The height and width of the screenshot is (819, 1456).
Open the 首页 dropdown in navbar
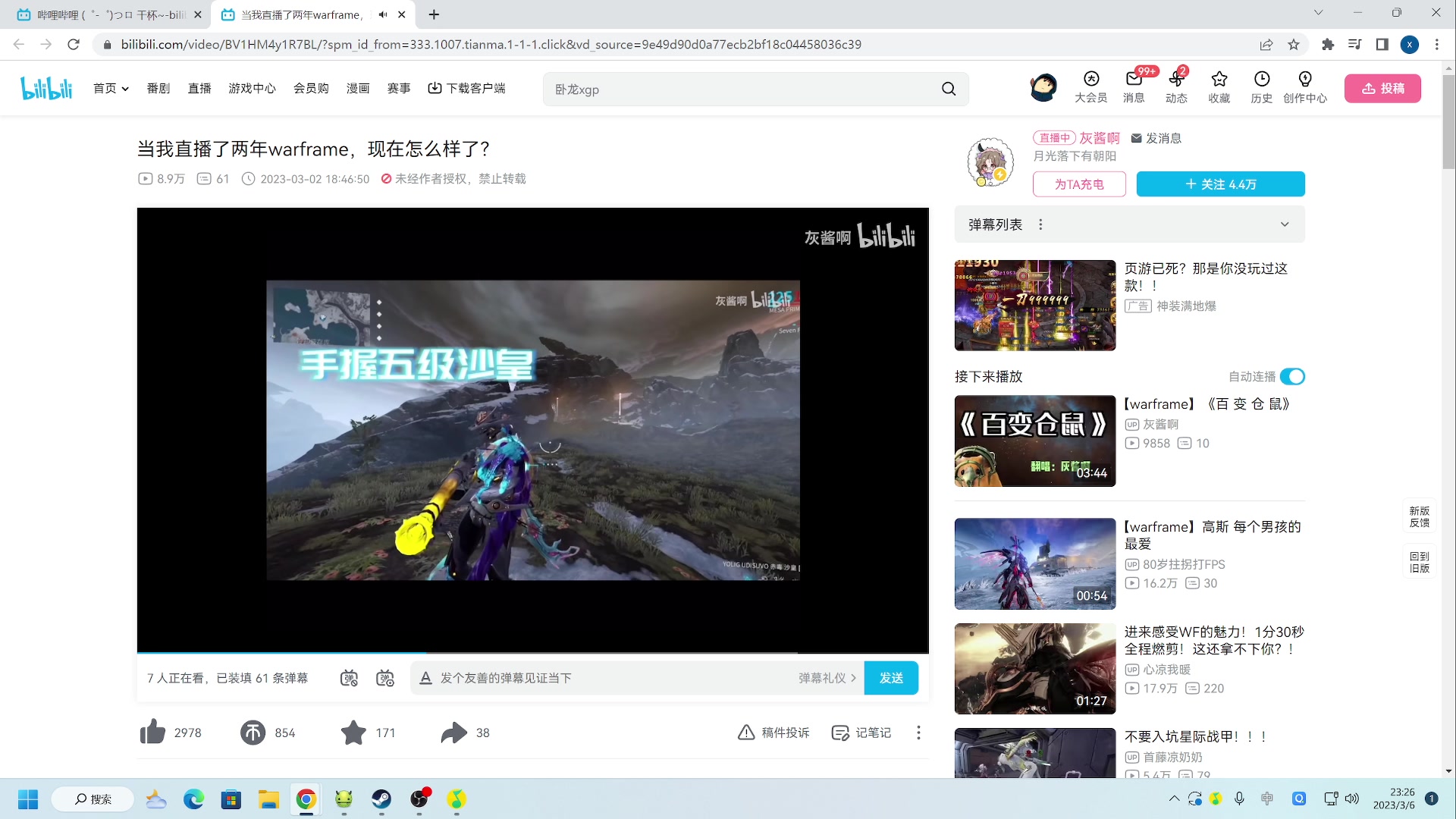tap(111, 88)
